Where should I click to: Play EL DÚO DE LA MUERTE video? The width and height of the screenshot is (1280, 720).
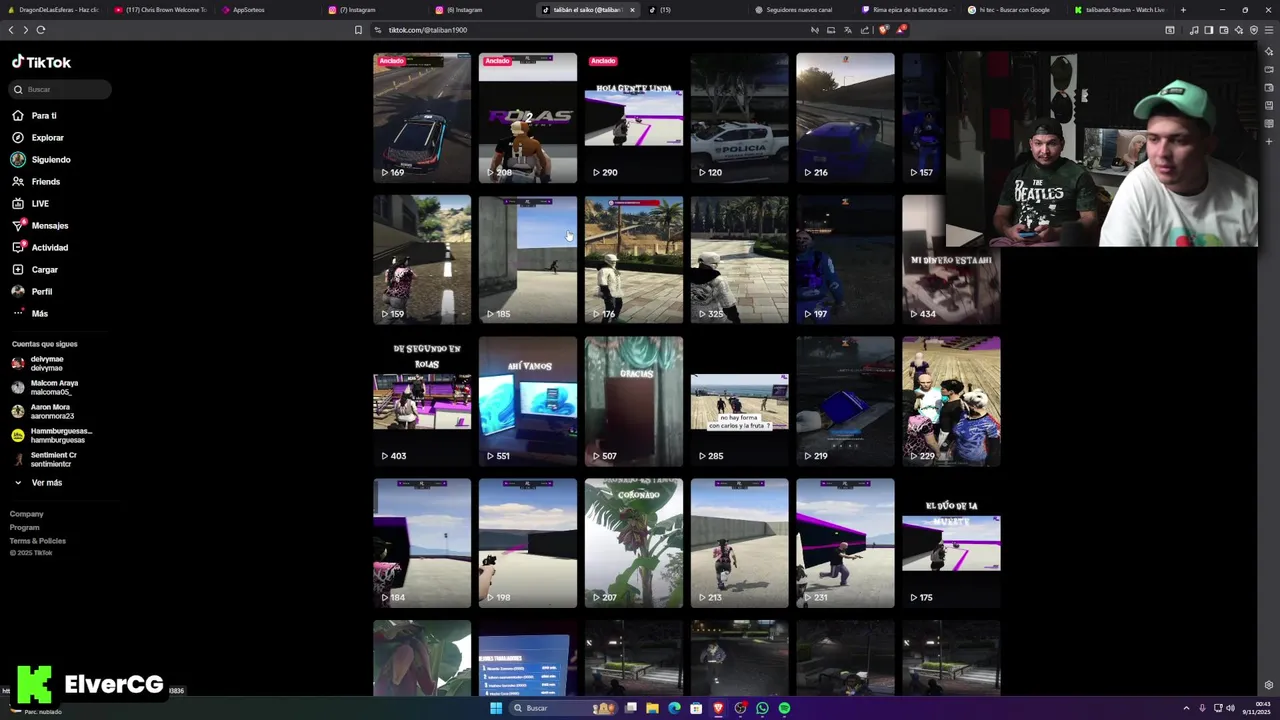(951, 544)
